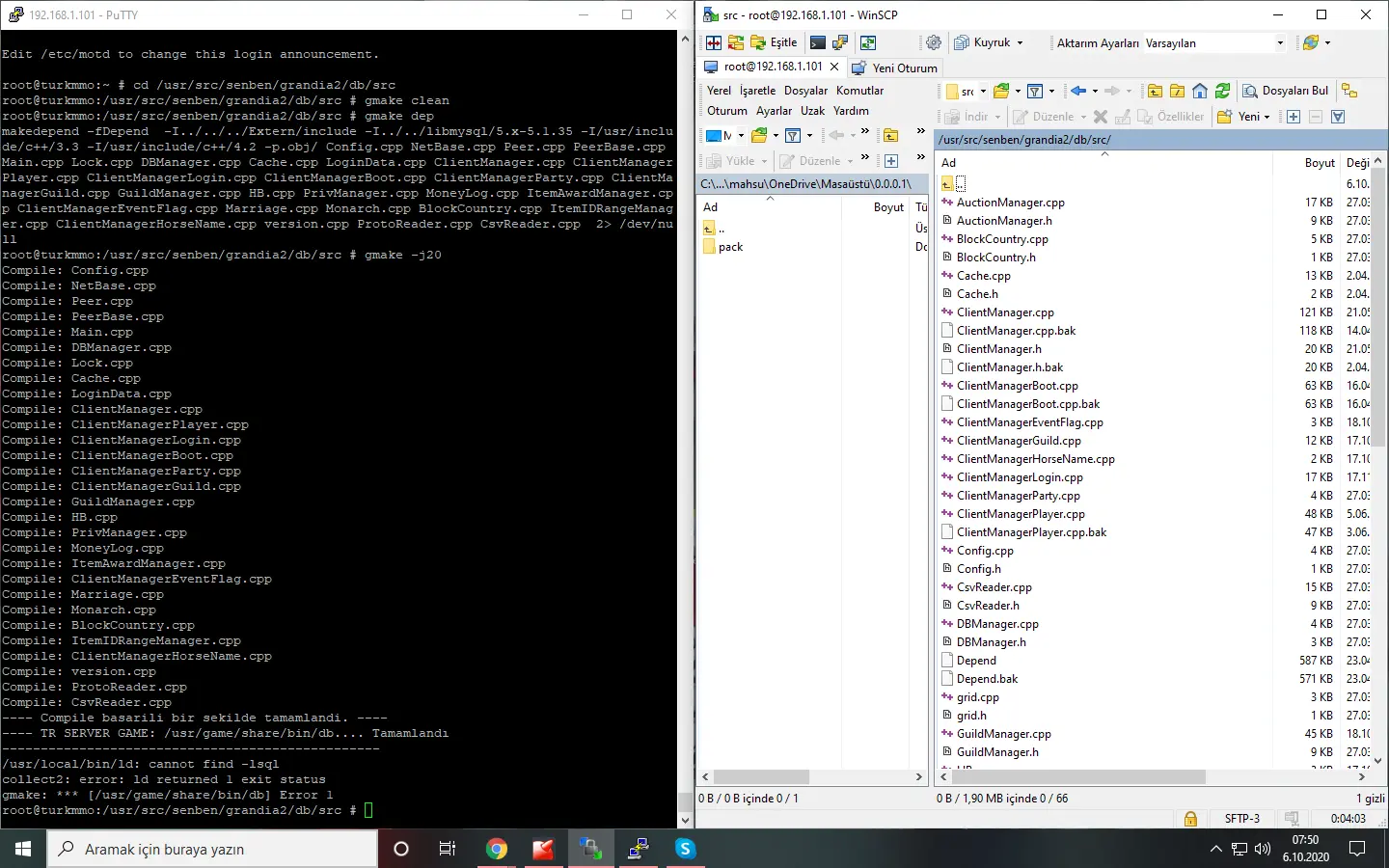Open WinSCP preferences gear icon
Screen dimensions: 1389x868
click(x=933, y=42)
